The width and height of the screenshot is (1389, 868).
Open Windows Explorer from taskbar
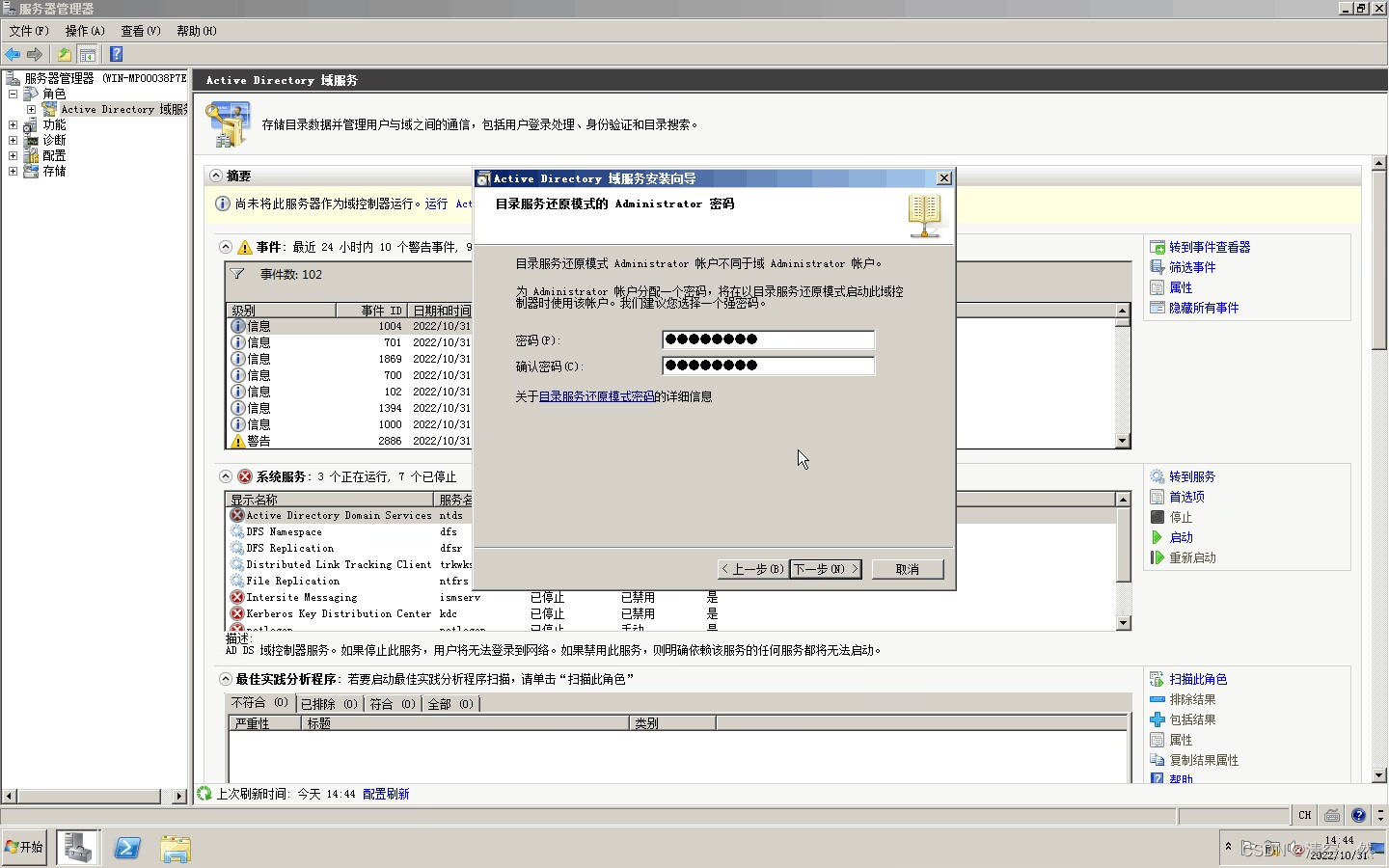point(176,849)
